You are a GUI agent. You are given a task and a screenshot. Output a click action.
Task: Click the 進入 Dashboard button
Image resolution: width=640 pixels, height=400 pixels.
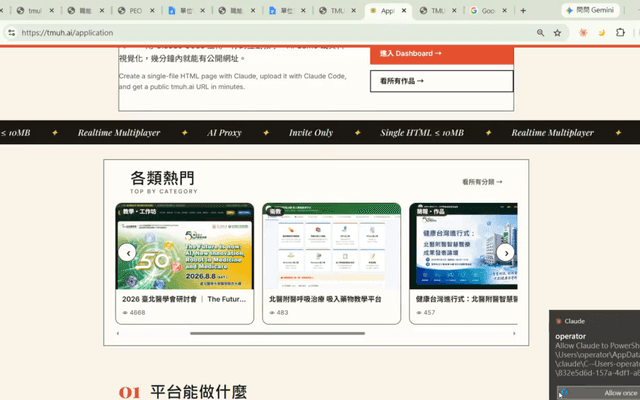[x=442, y=54]
